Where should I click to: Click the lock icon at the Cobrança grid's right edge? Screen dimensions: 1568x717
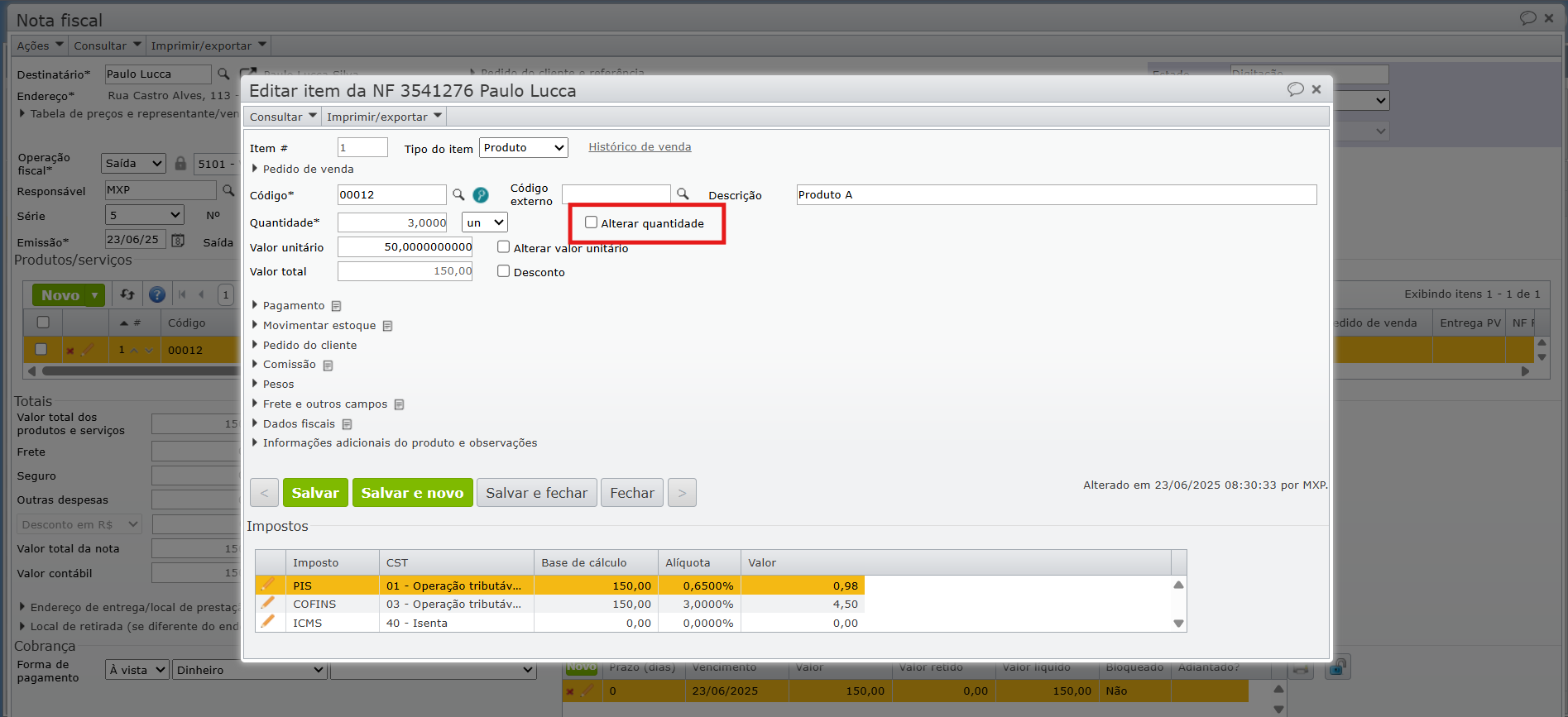pos(1337,667)
